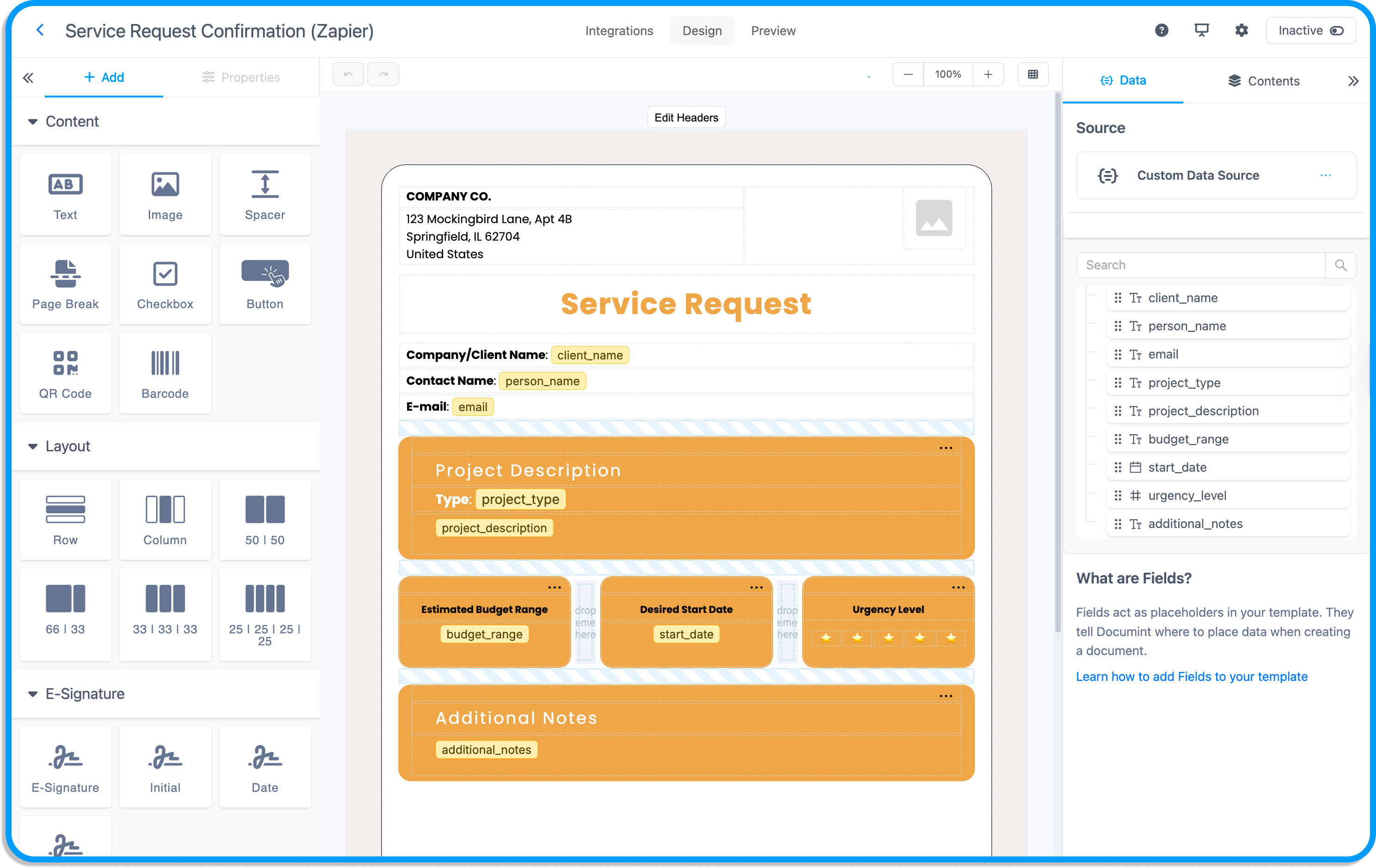The width and height of the screenshot is (1376, 868).
Task: Collapse the Layout section
Action: tap(32, 446)
